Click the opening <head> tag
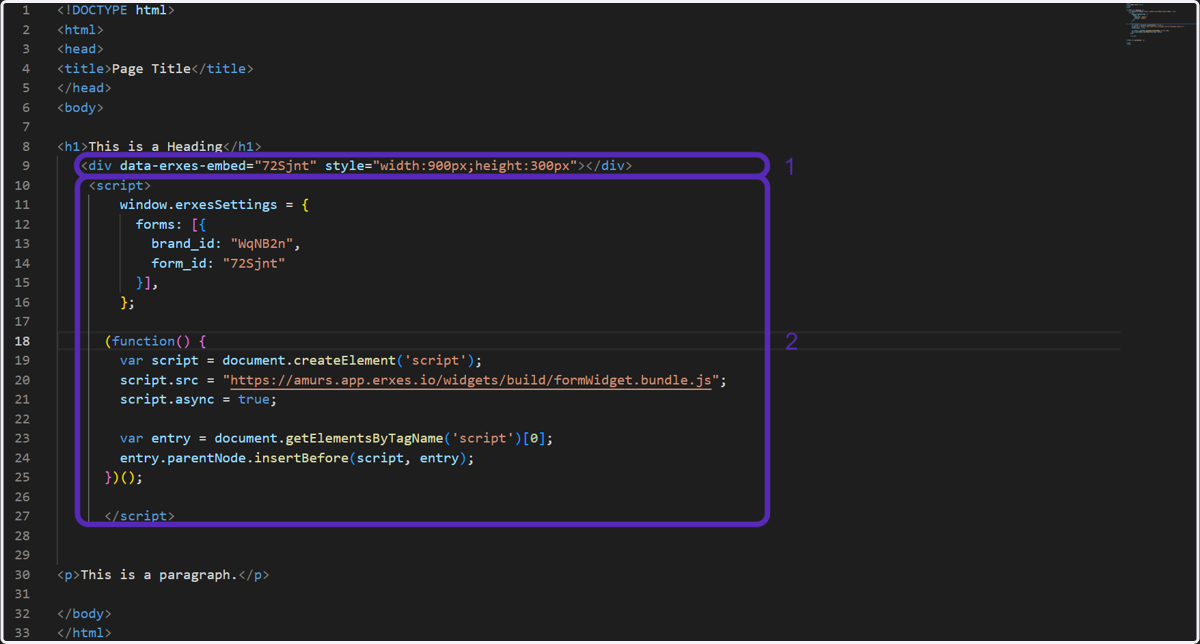This screenshot has width=1200, height=644. [x=81, y=49]
